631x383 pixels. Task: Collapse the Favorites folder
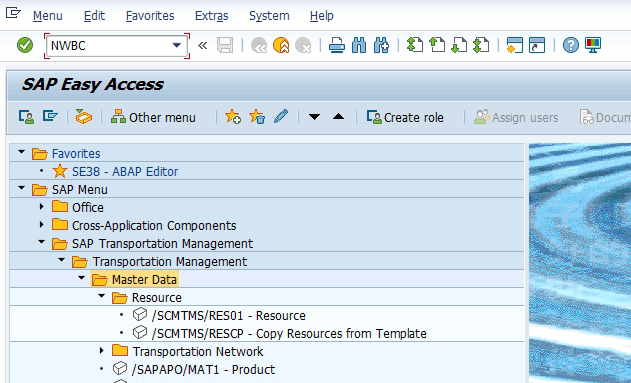[22, 153]
